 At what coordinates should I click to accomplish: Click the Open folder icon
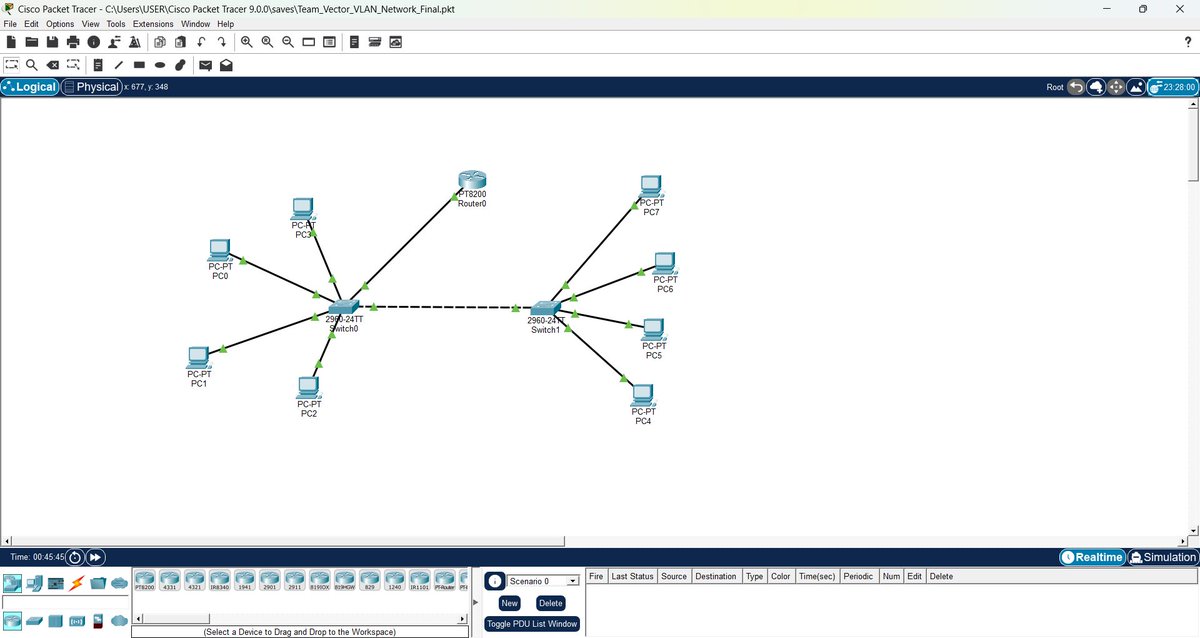coord(31,42)
